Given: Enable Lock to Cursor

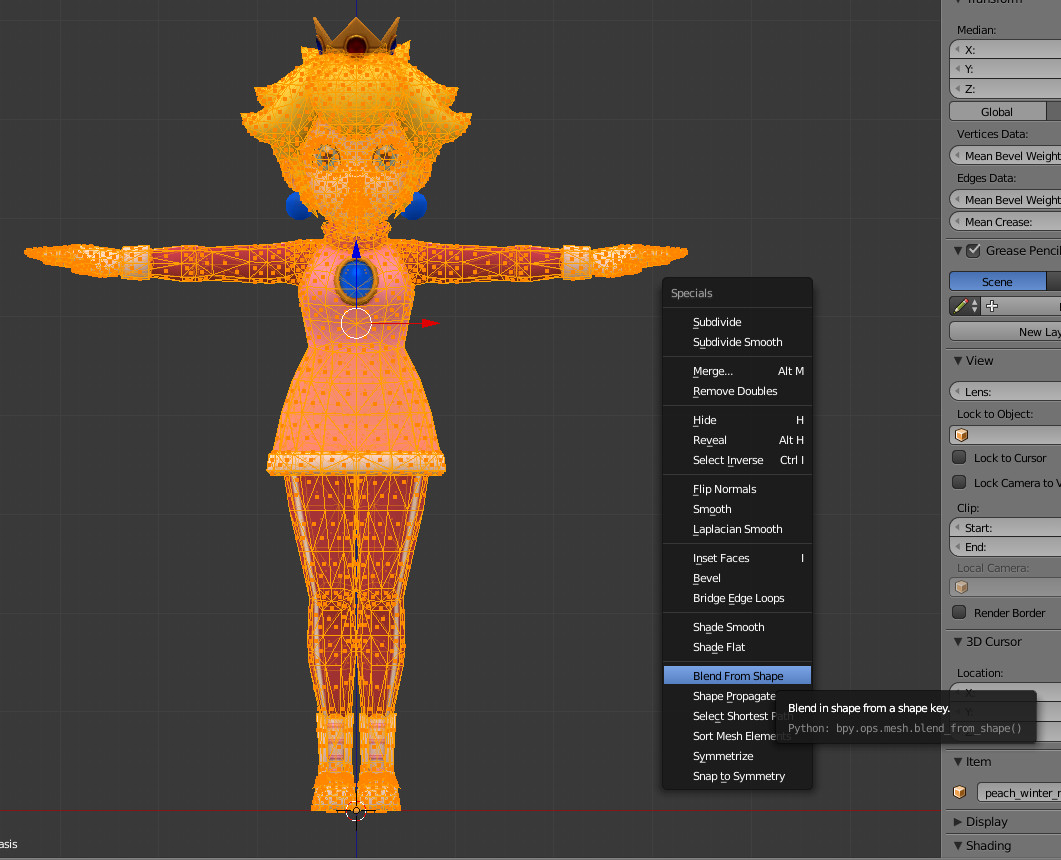Looking at the screenshot, I should pos(958,458).
